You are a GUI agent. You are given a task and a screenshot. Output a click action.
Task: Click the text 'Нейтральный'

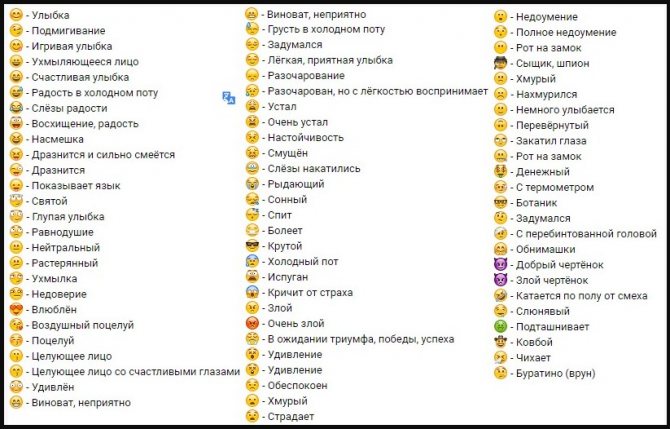click(66, 247)
